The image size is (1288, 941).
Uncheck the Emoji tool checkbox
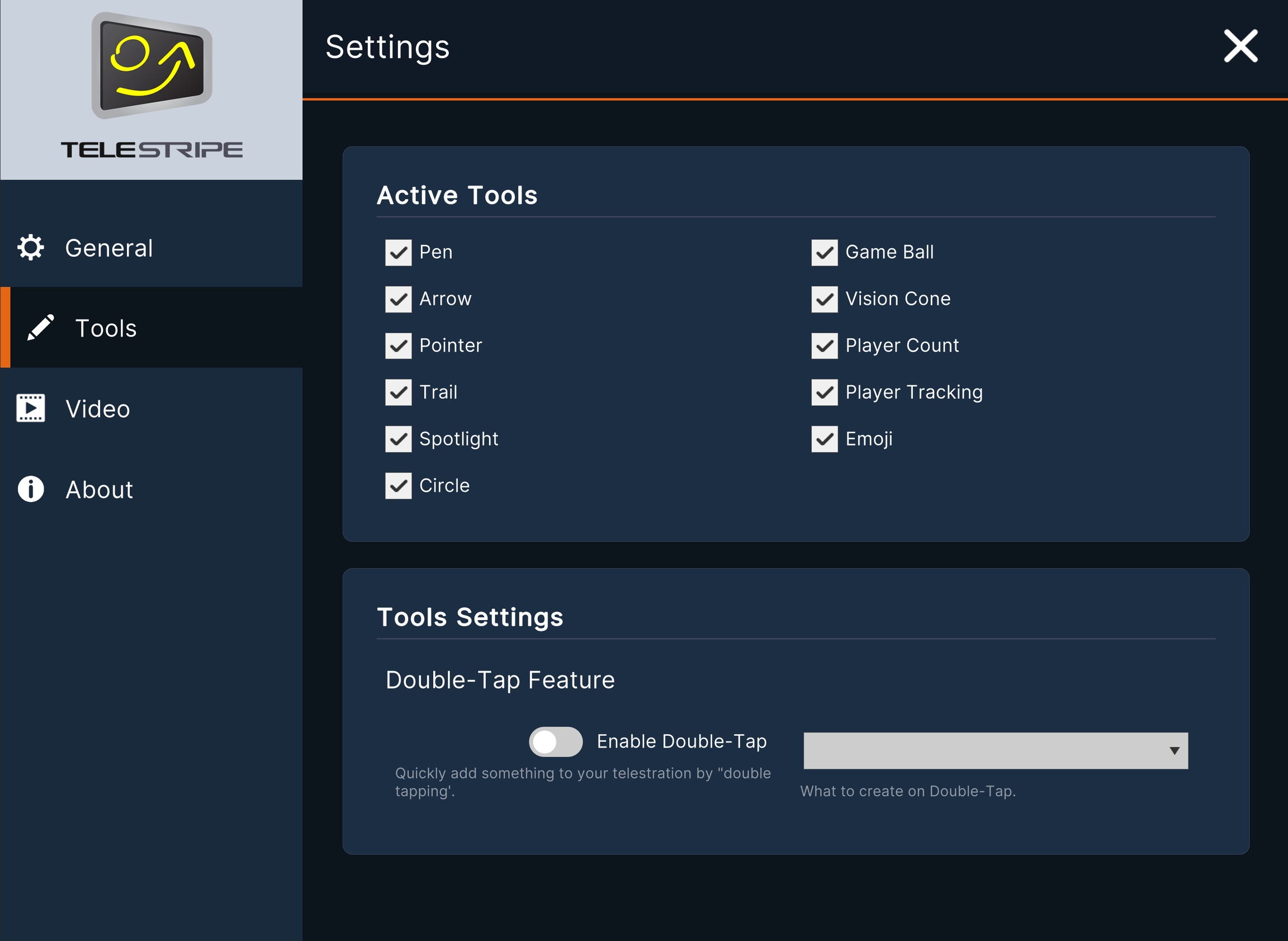click(824, 439)
